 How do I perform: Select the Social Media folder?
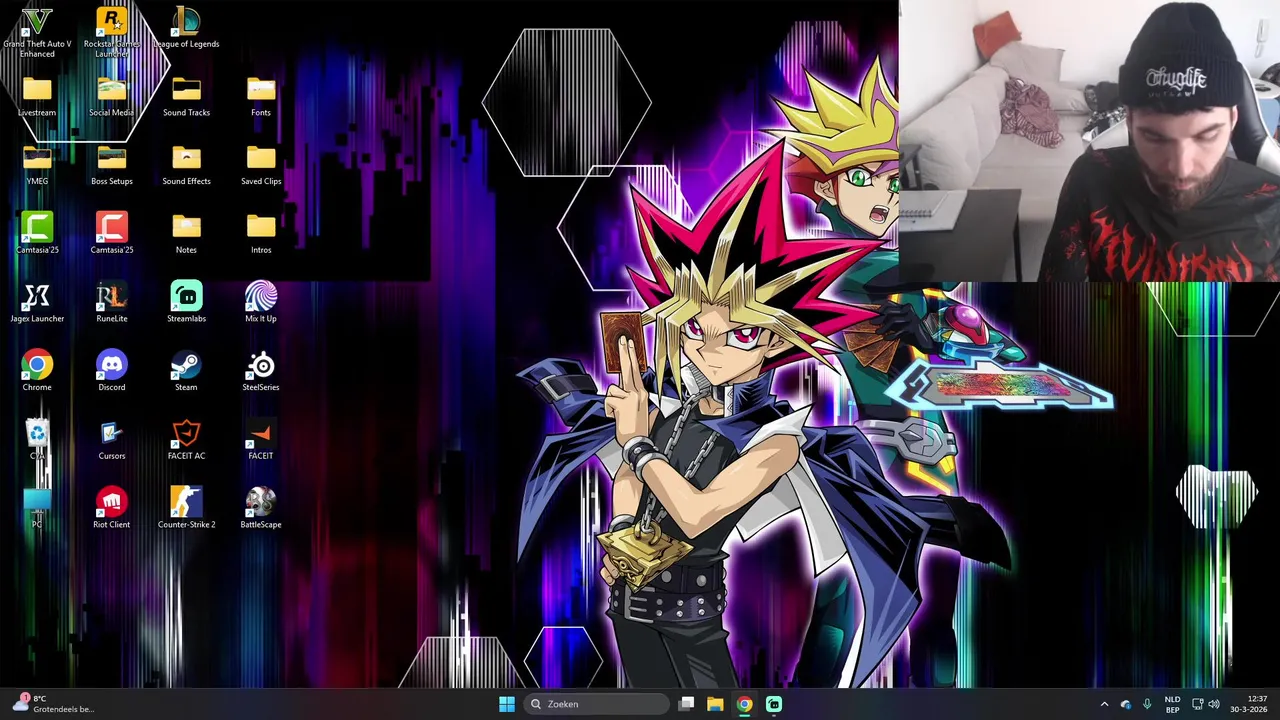tap(111, 97)
